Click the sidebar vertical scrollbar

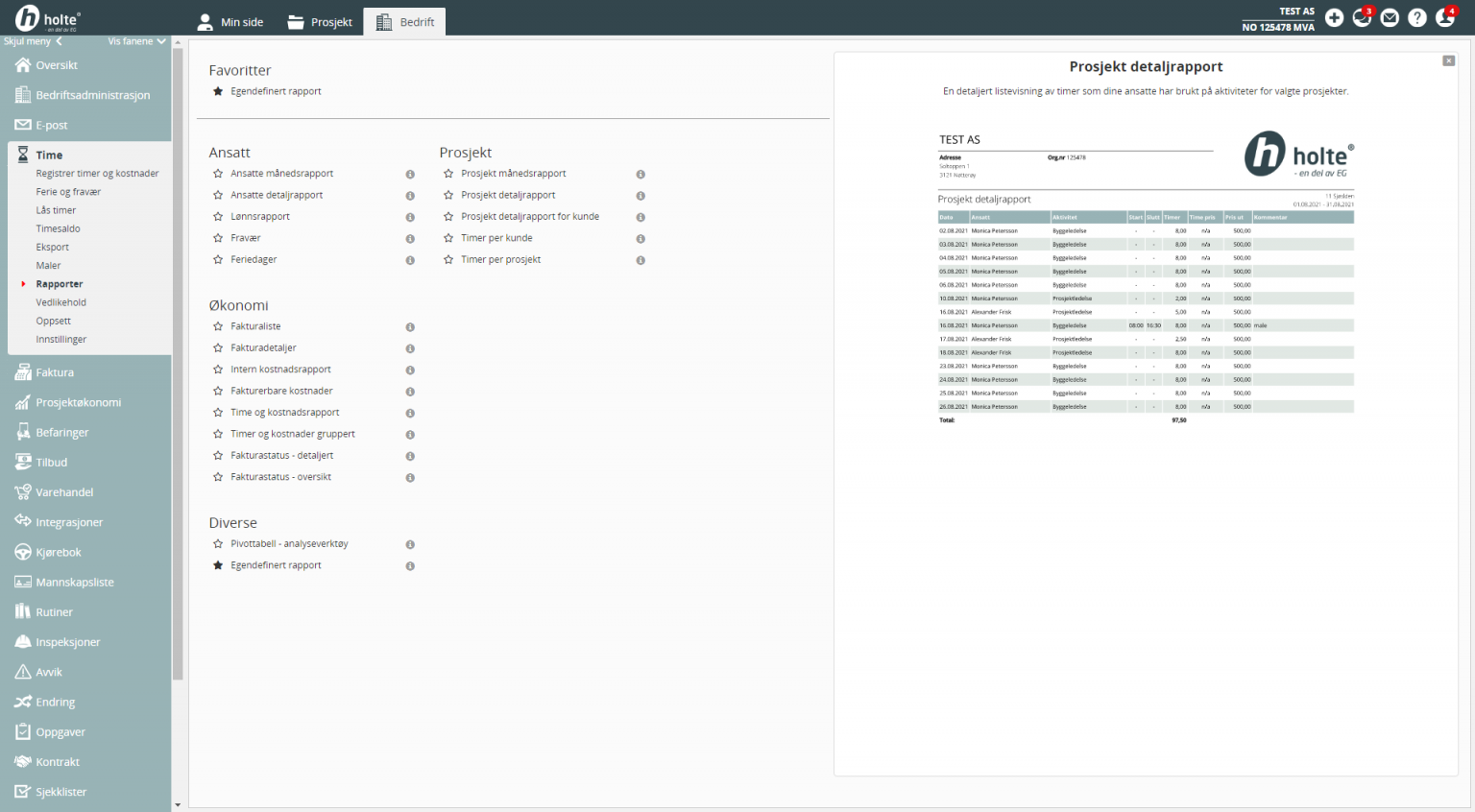point(178,365)
